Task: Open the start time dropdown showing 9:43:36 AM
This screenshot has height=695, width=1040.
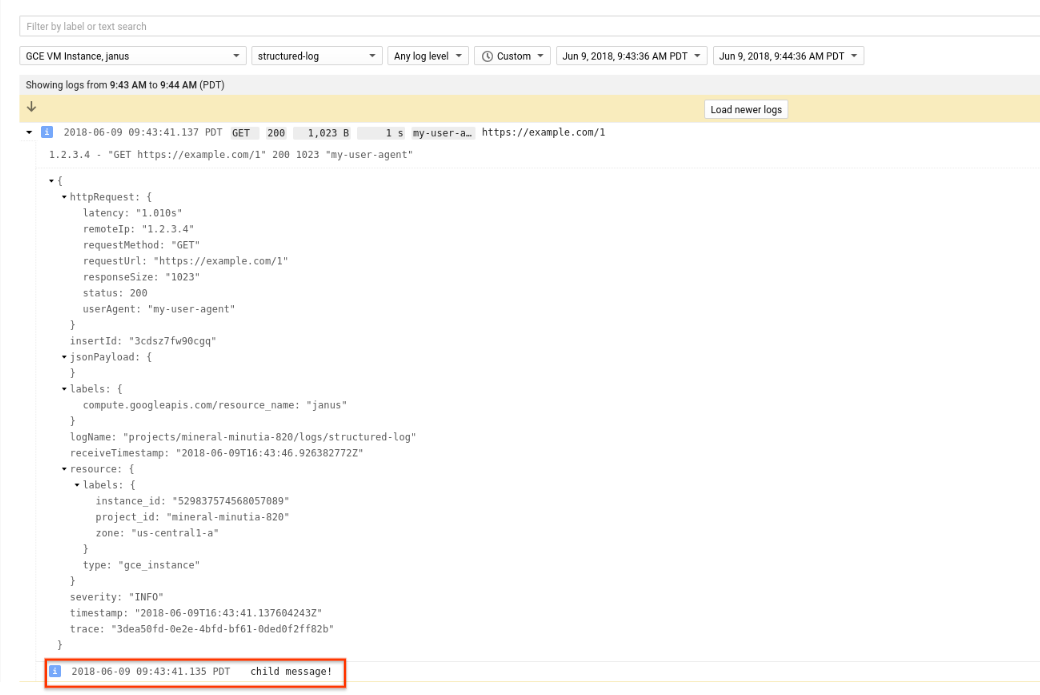Action: tap(629, 55)
